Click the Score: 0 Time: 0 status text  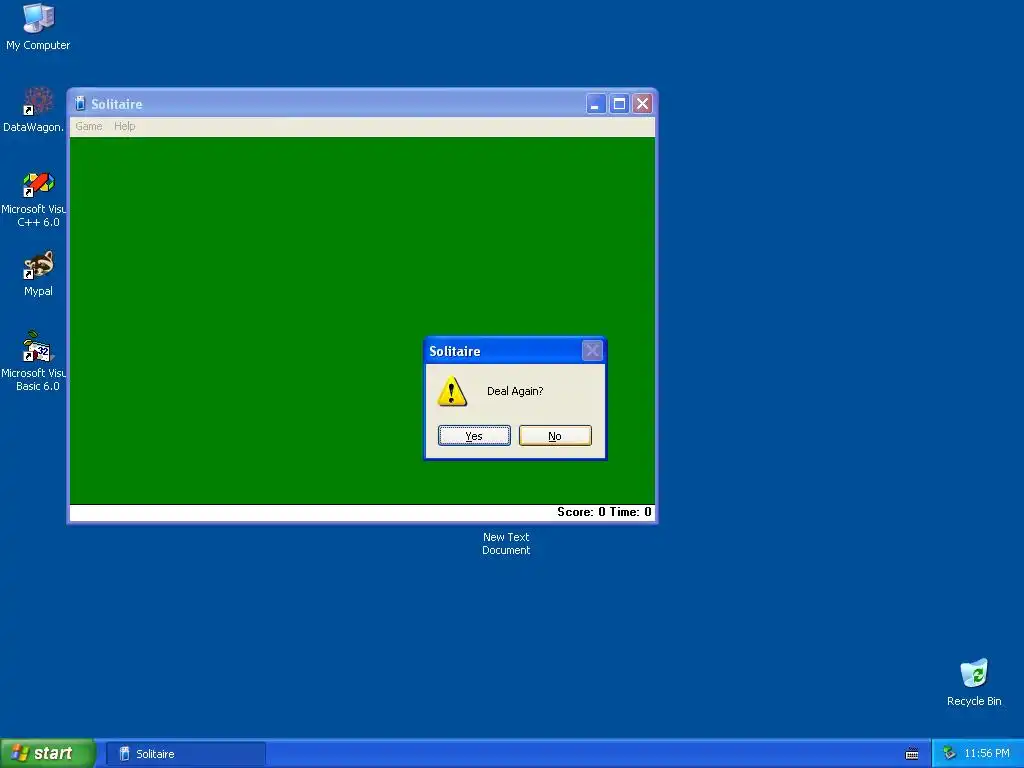[604, 512]
